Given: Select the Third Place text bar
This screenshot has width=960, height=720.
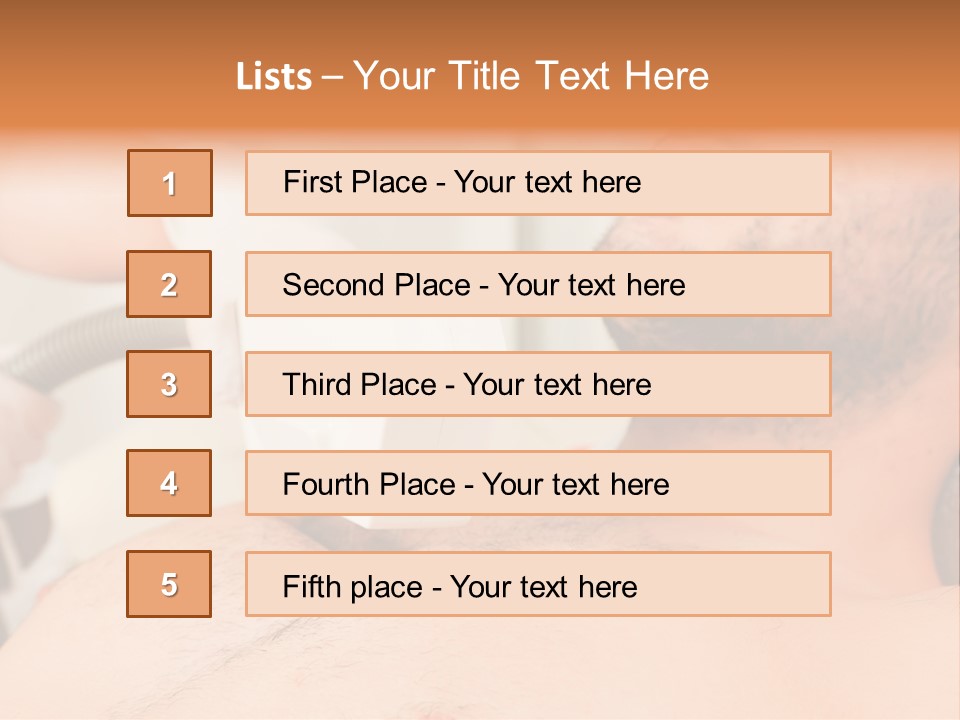Looking at the screenshot, I should tap(538, 384).
